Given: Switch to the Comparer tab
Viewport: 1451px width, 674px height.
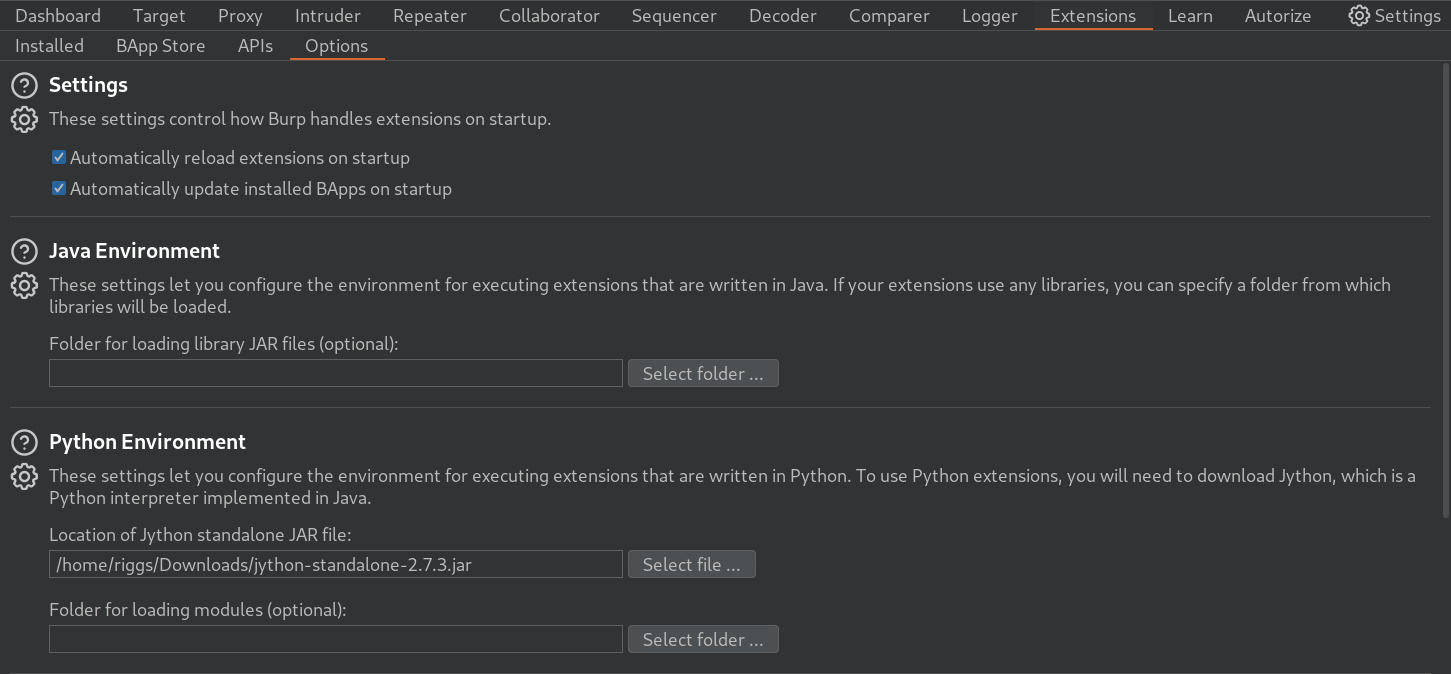Looking at the screenshot, I should 889,16.
